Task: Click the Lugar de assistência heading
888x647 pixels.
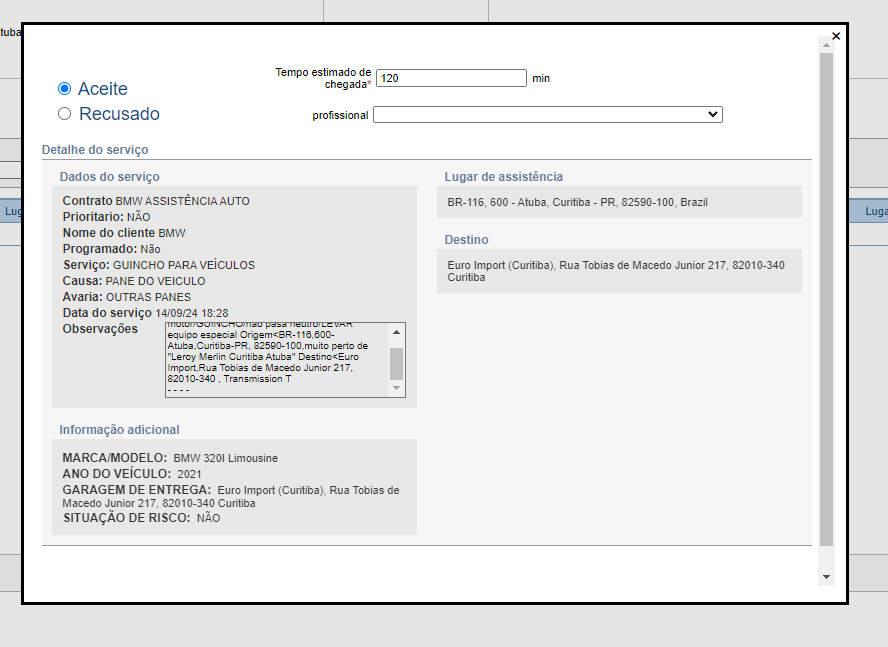Action: (504, 177)
